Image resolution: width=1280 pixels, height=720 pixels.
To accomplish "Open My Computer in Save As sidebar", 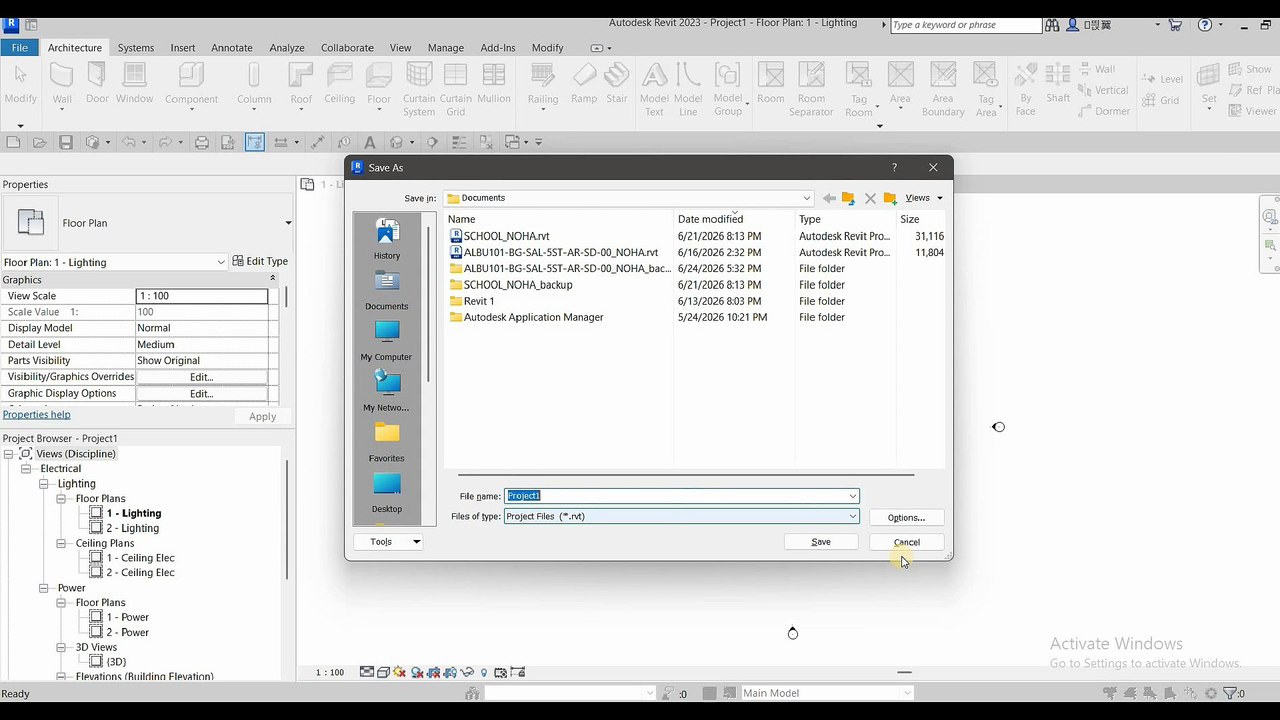I will pos(387,341).
